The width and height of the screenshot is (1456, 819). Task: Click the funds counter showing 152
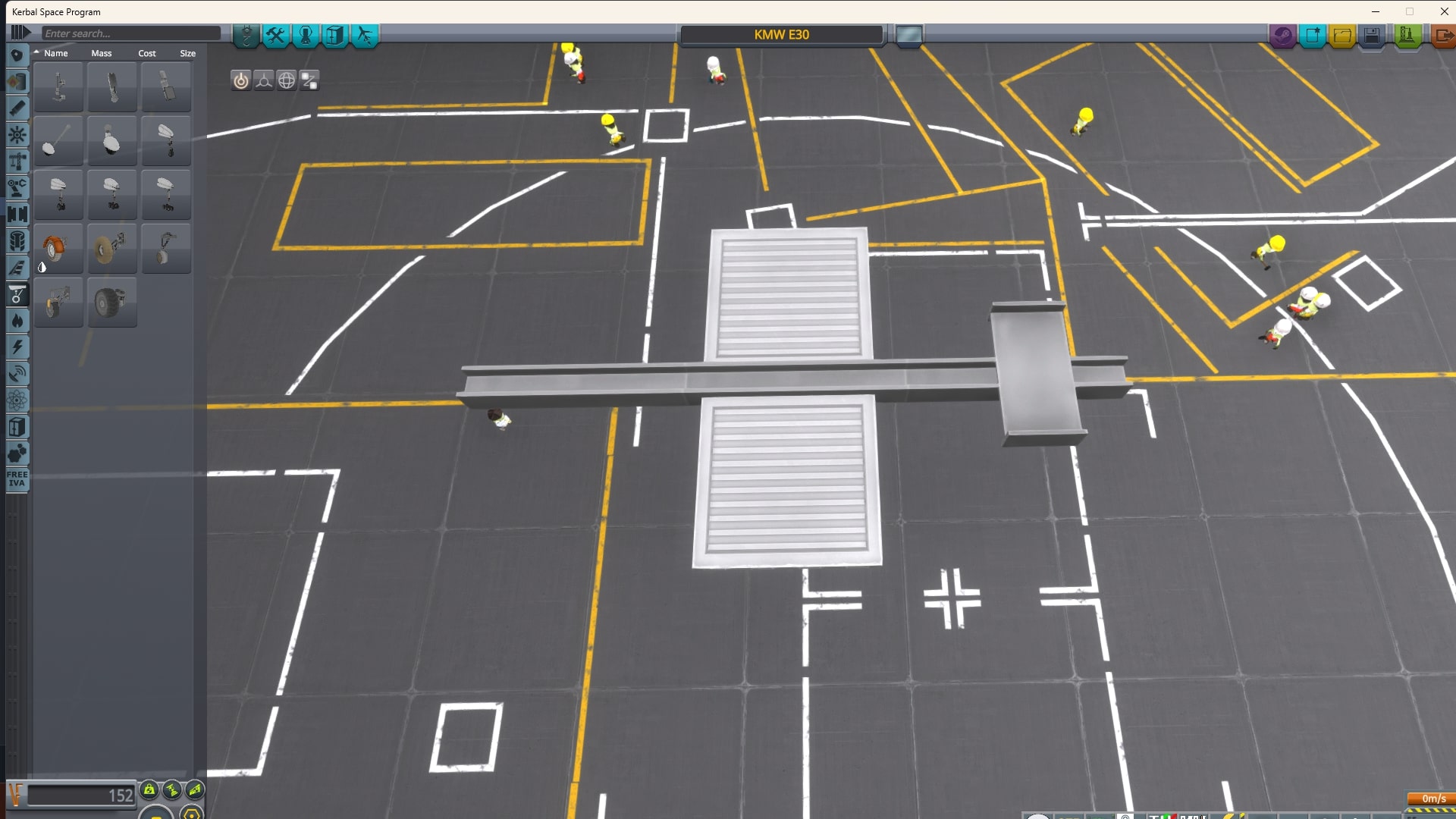click(x=81, y=795)
